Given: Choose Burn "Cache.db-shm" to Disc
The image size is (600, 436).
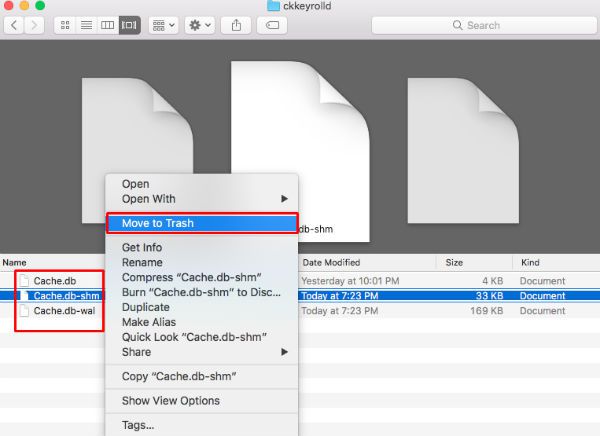Looking at the screenshot, I should [x=201, y=292].
